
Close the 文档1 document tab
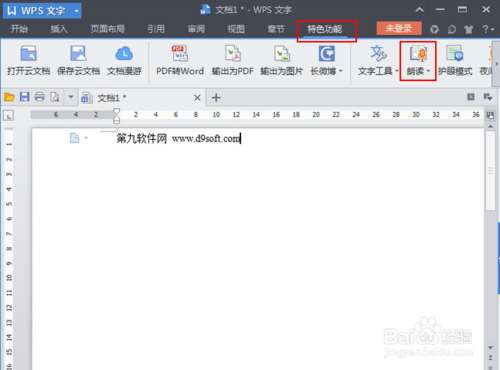197,98
